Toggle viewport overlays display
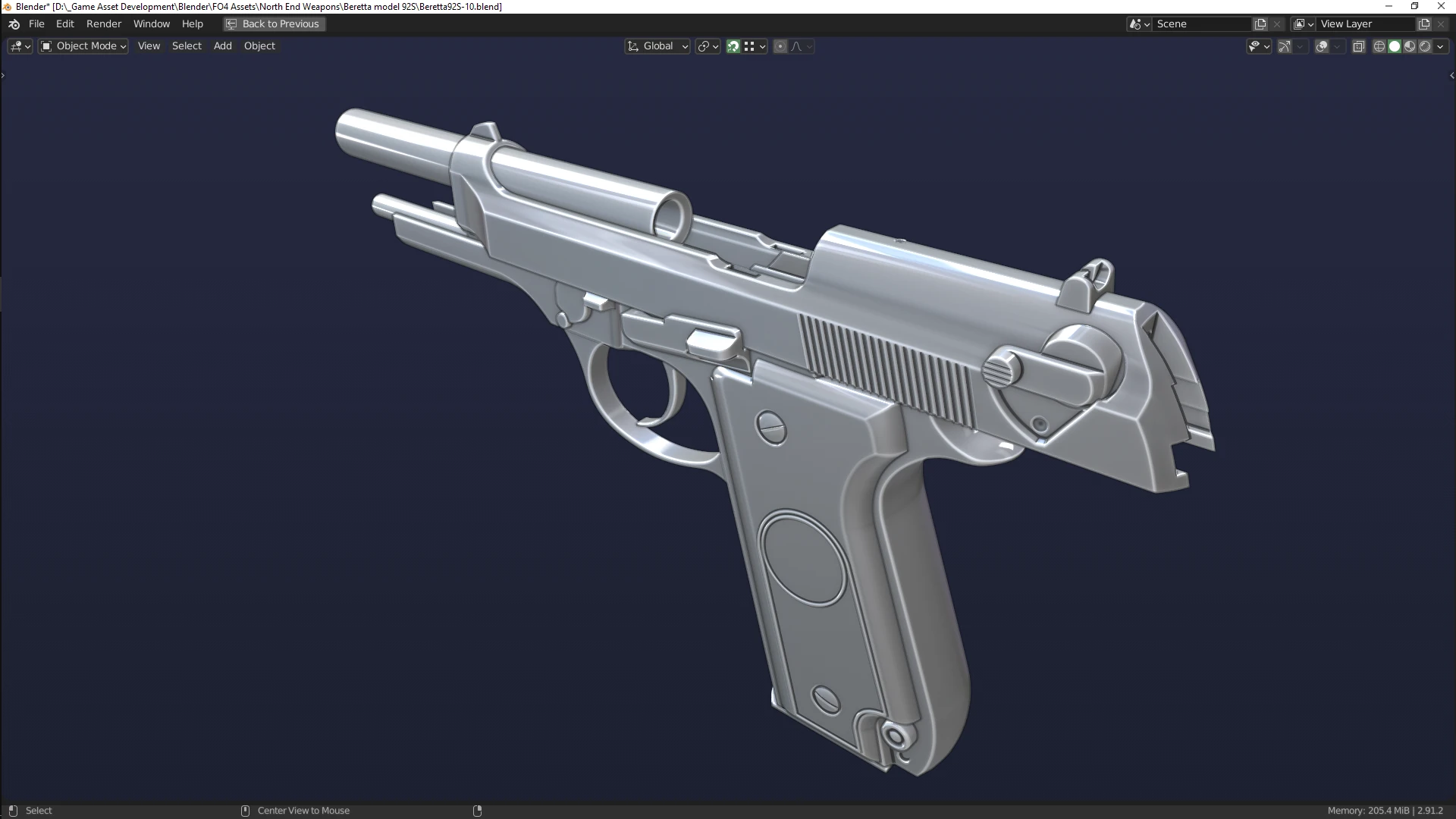Image resolution: width=1456 pixels, height=819 pixels. pyautogui.click(x=1322, y=46)
